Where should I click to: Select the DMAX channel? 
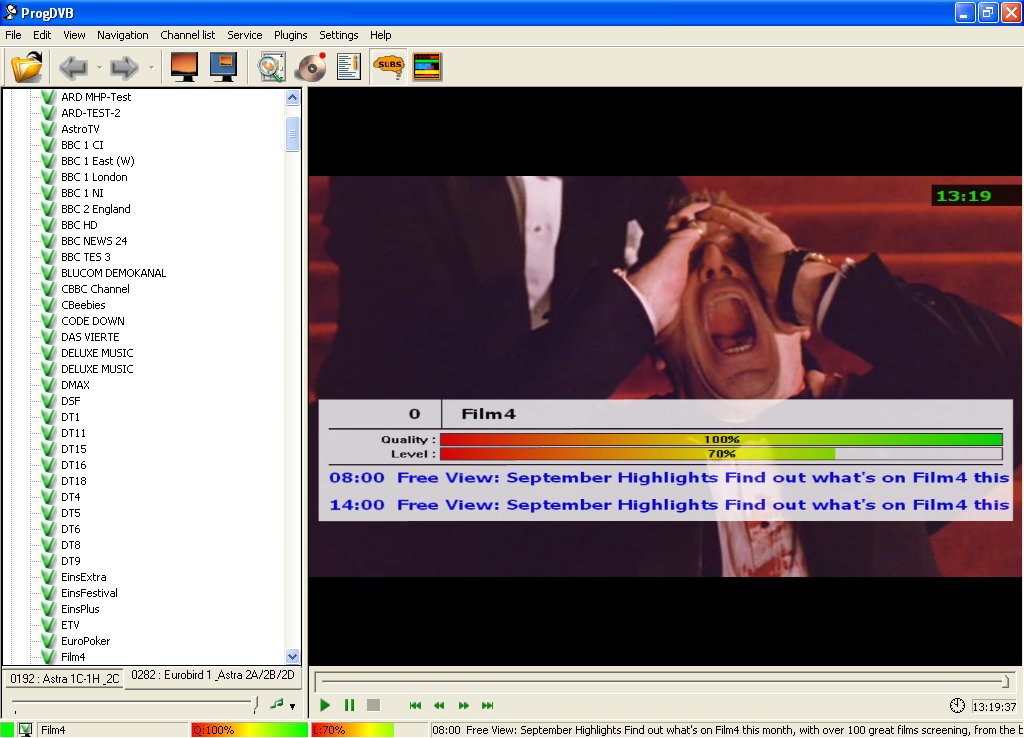(x=75, y=385)
